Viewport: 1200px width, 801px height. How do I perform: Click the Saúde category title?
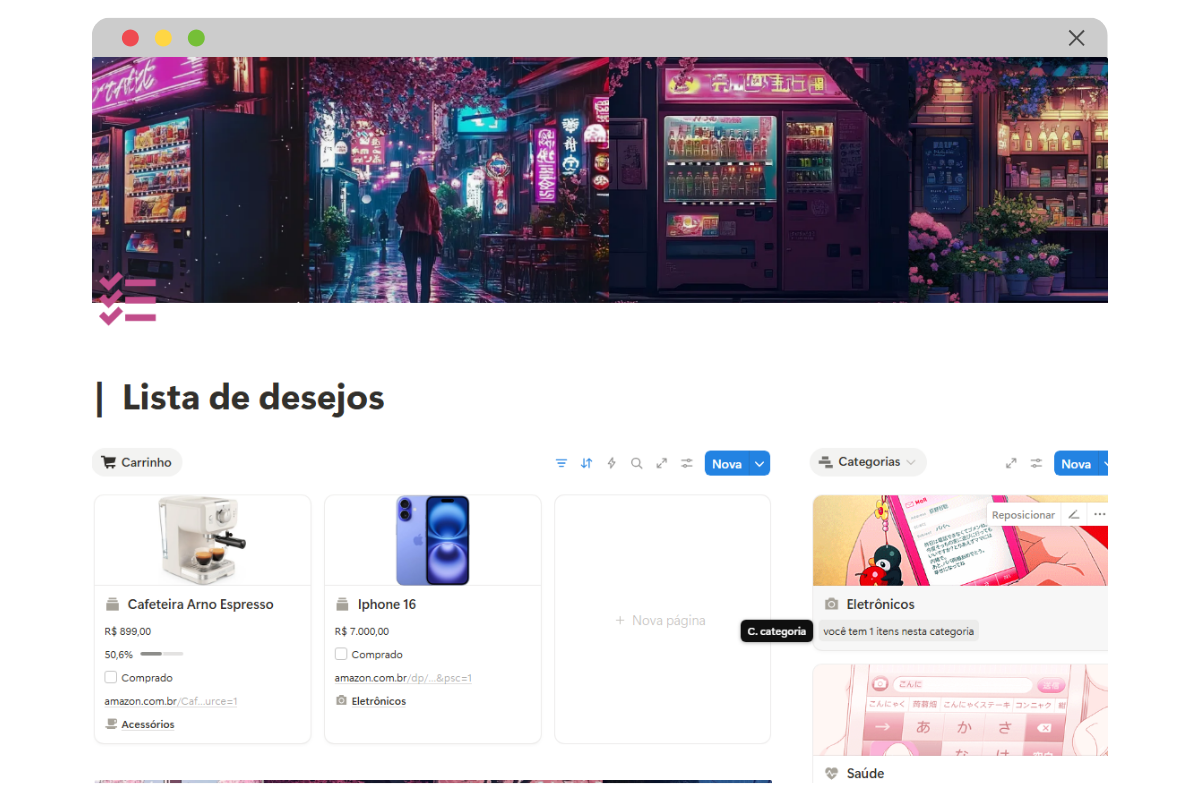point(865,773)
